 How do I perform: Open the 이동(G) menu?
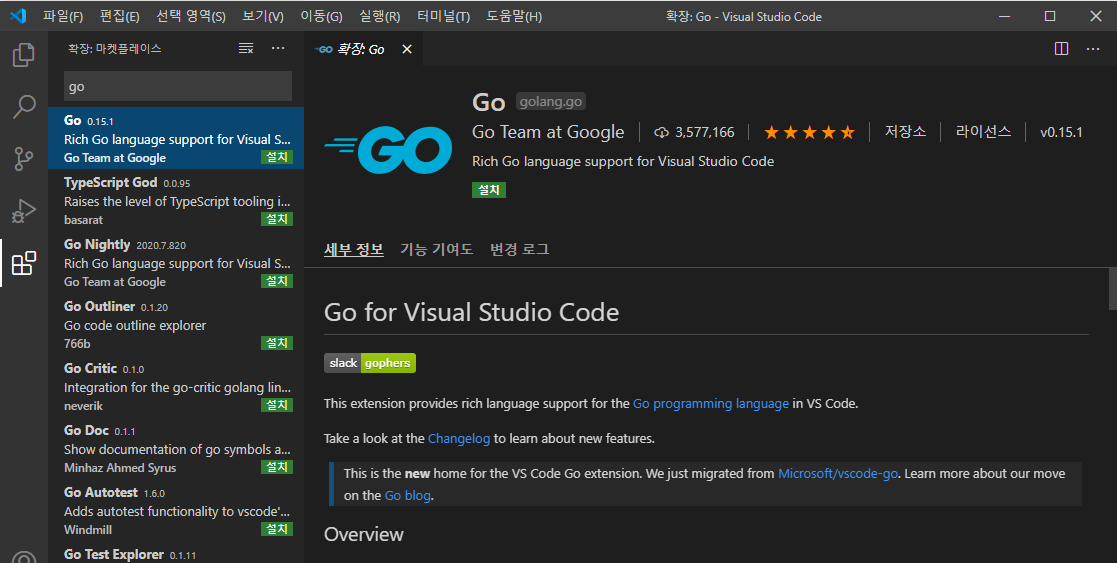coord(321,16)
